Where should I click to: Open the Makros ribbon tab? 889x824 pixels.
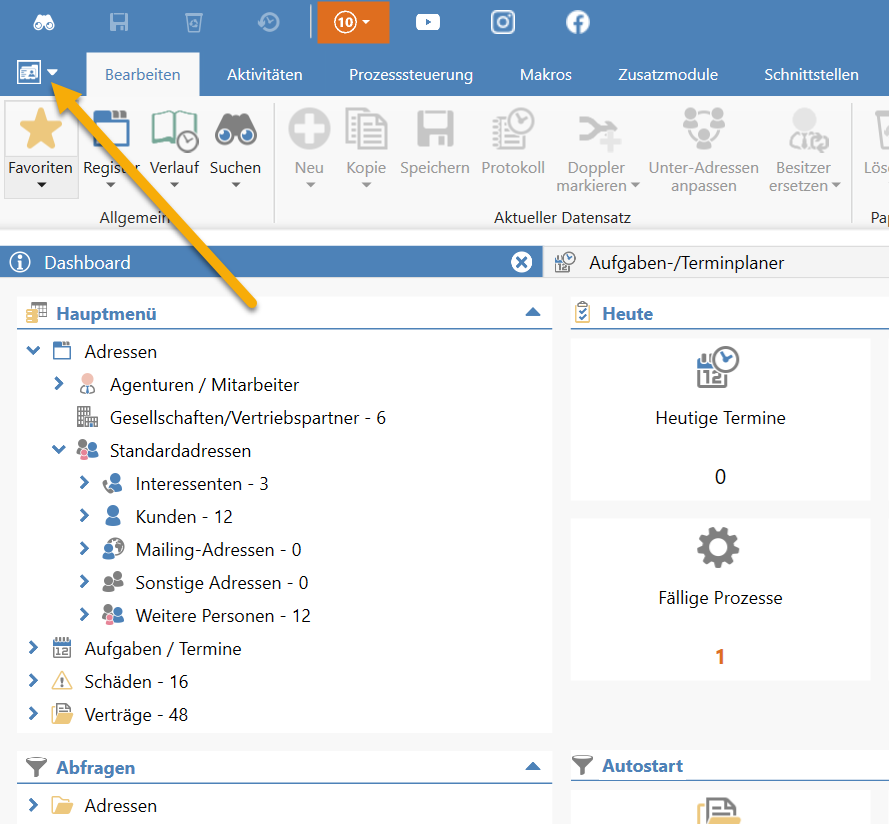(546, 74)
